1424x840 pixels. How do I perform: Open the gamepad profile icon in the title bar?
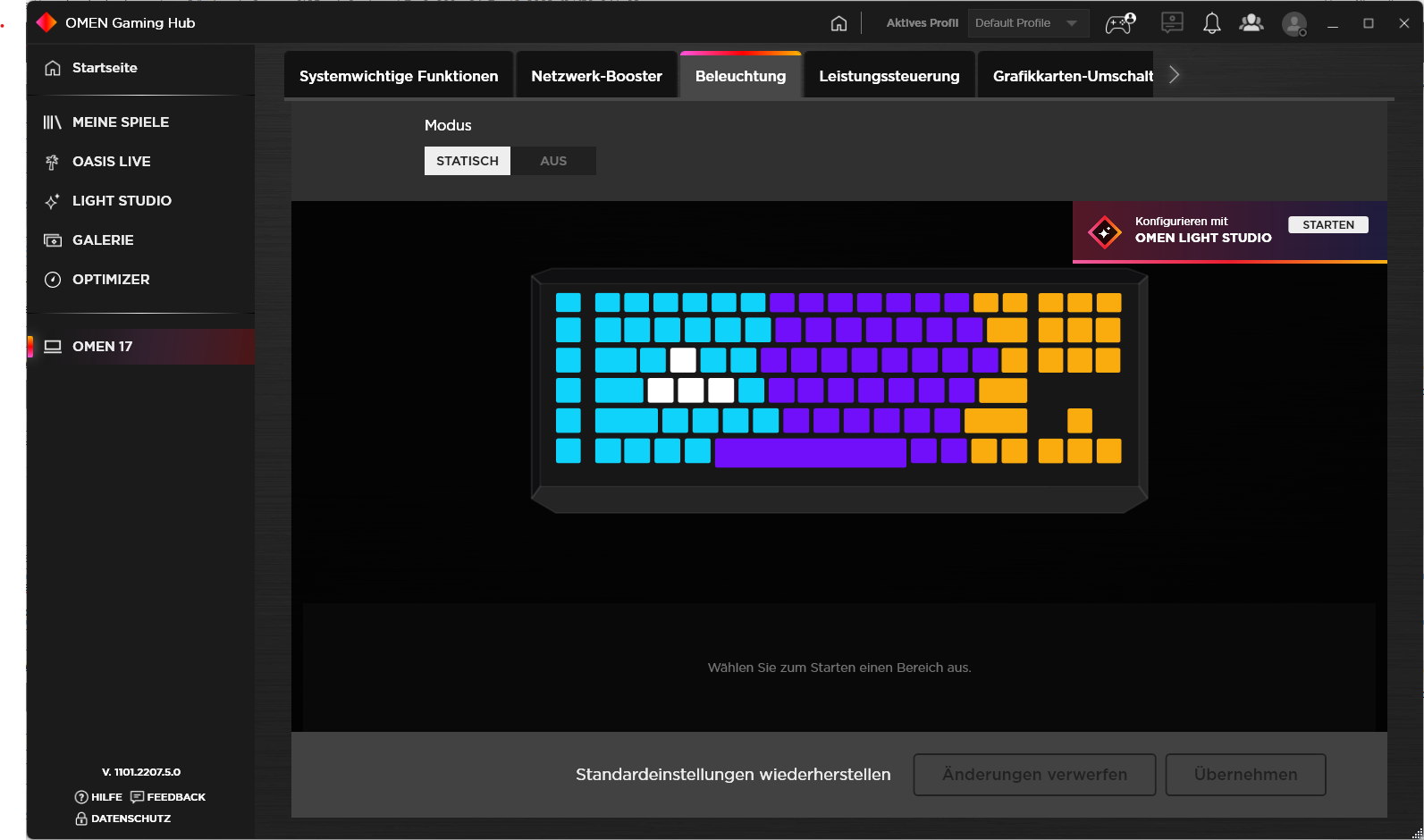(x=1120, y=23)
